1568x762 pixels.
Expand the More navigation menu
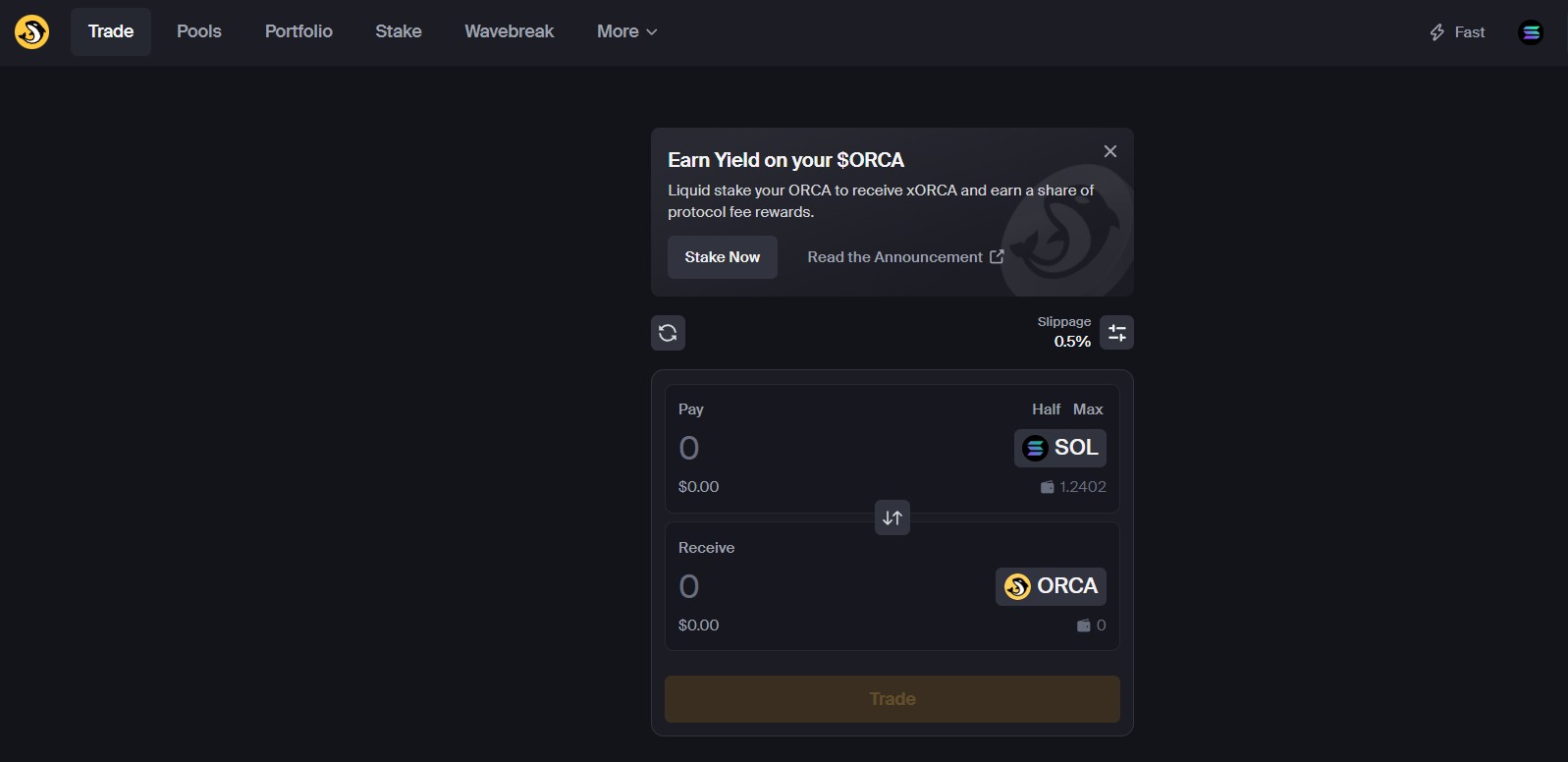tap(625, 31)
